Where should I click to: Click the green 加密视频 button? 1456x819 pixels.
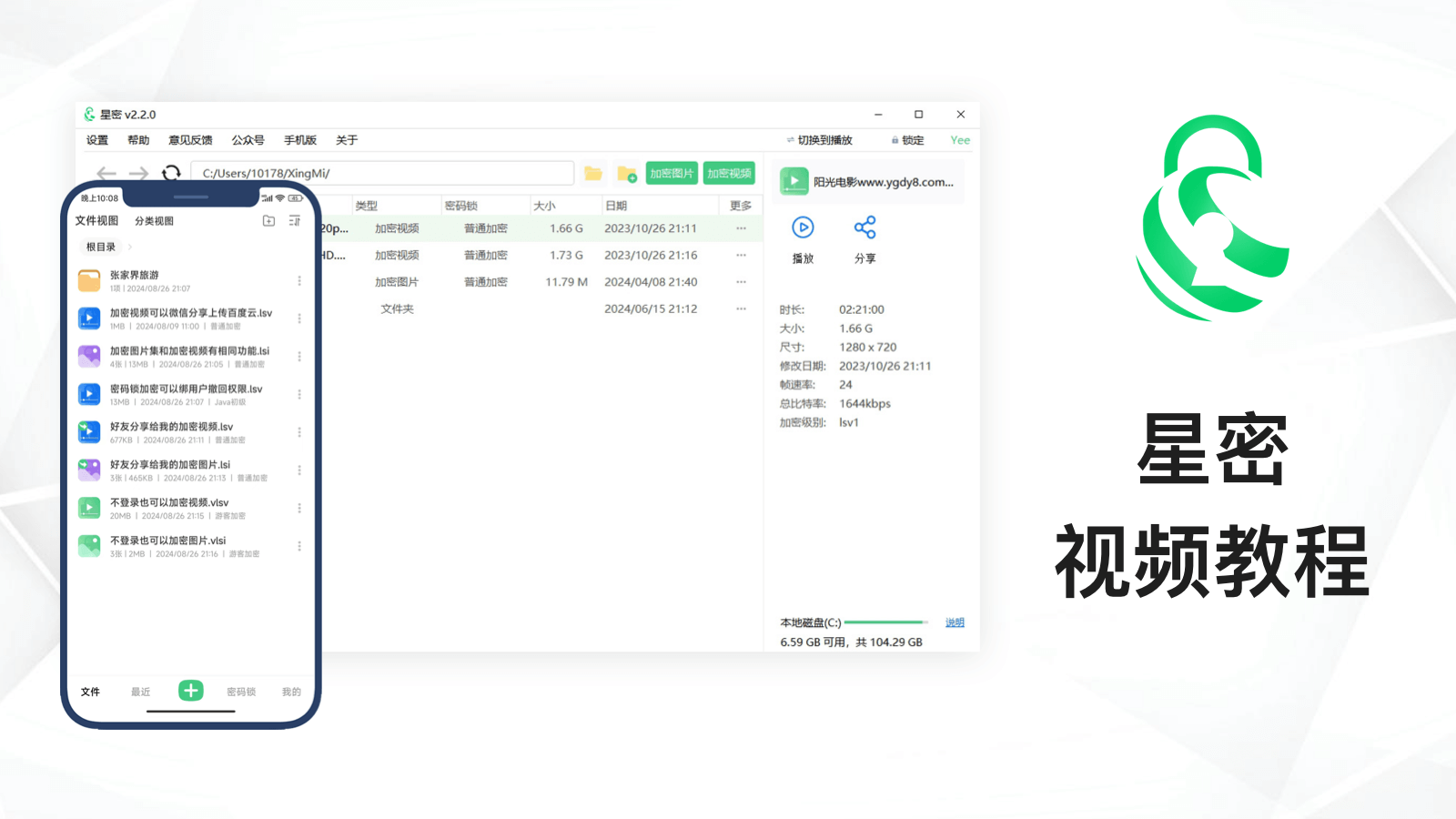729,173
